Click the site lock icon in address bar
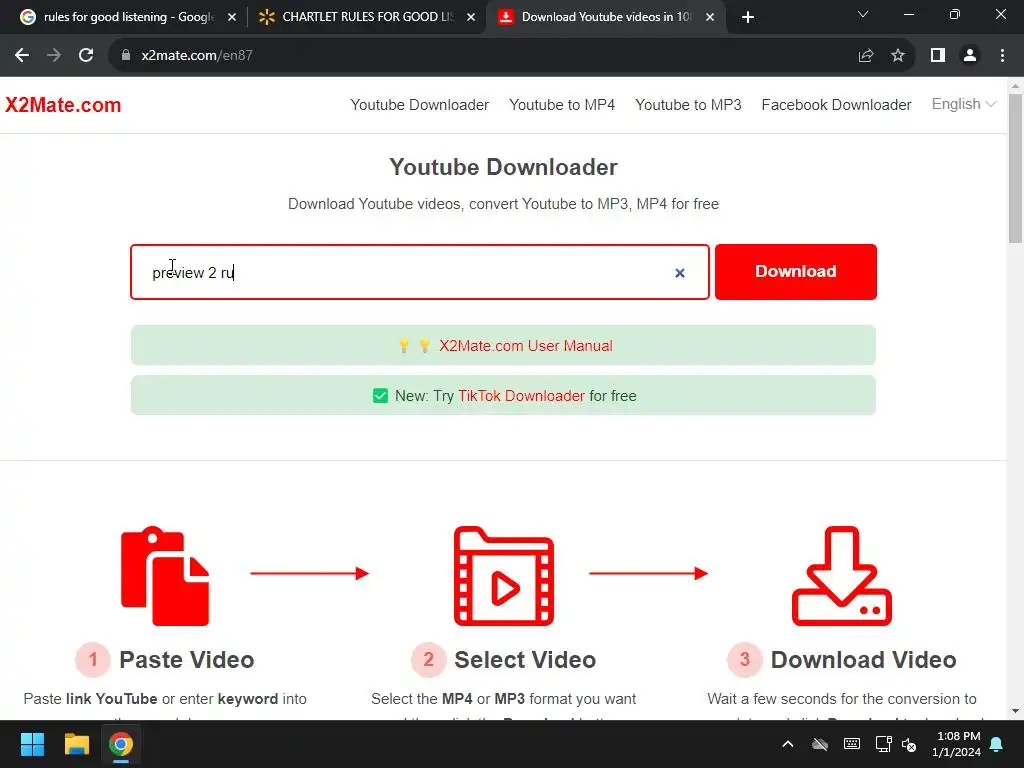 tap(126, 56)
